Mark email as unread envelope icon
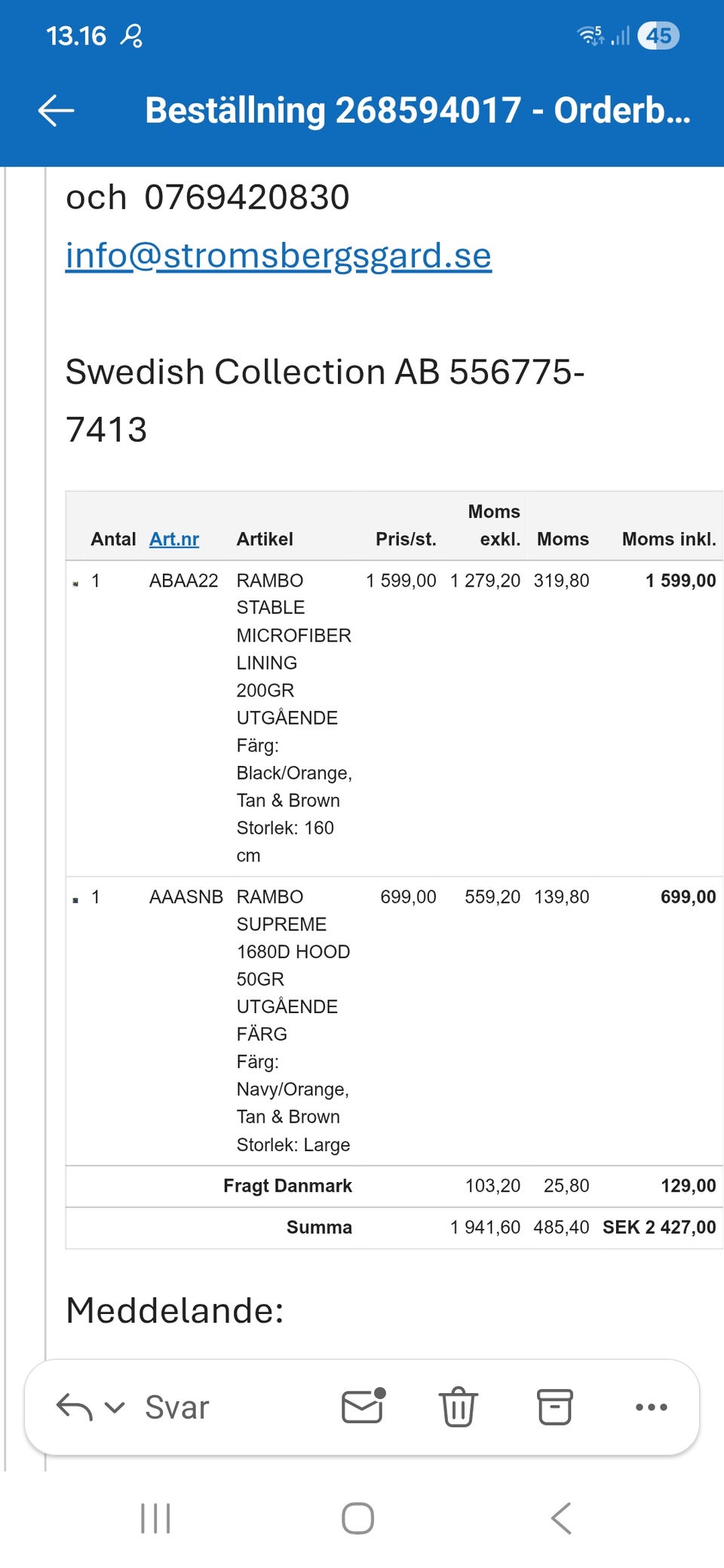Image resolution: width=724 pixels, height=1568 pixels. coord(363,1407)
